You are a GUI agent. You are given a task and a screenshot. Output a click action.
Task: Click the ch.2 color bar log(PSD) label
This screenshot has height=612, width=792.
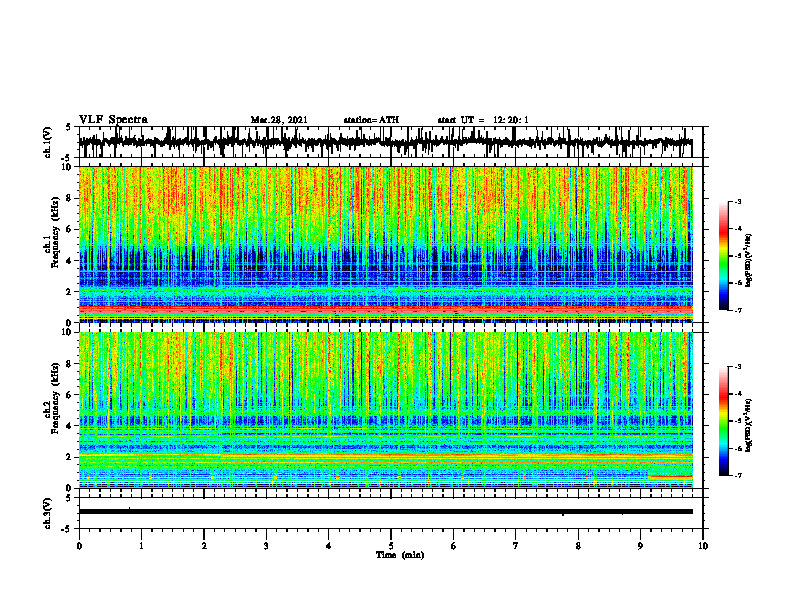point(749,425)
